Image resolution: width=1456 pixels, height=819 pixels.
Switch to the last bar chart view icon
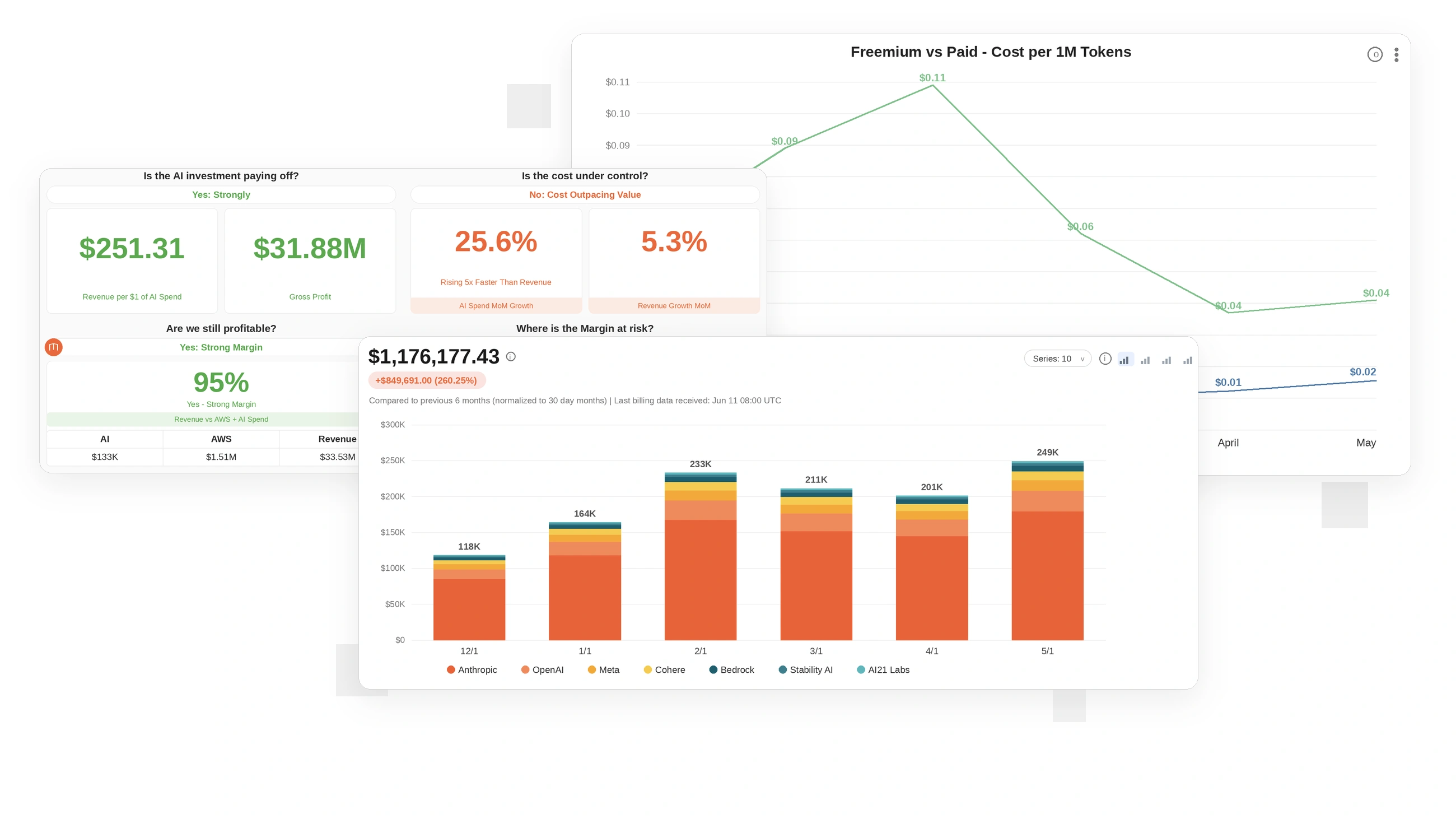tap(1188, 360)
